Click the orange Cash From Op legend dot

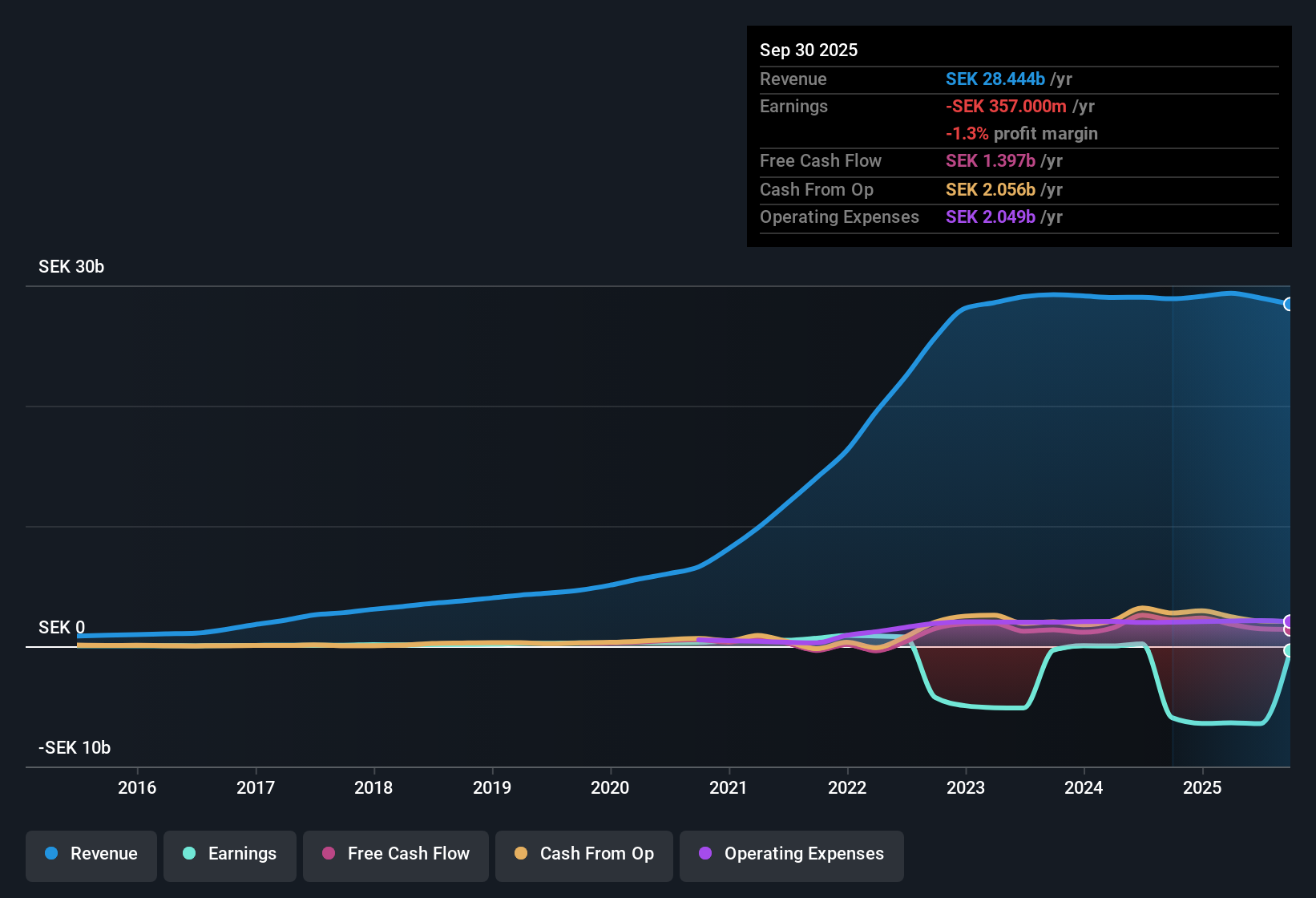tap(521, 854)
